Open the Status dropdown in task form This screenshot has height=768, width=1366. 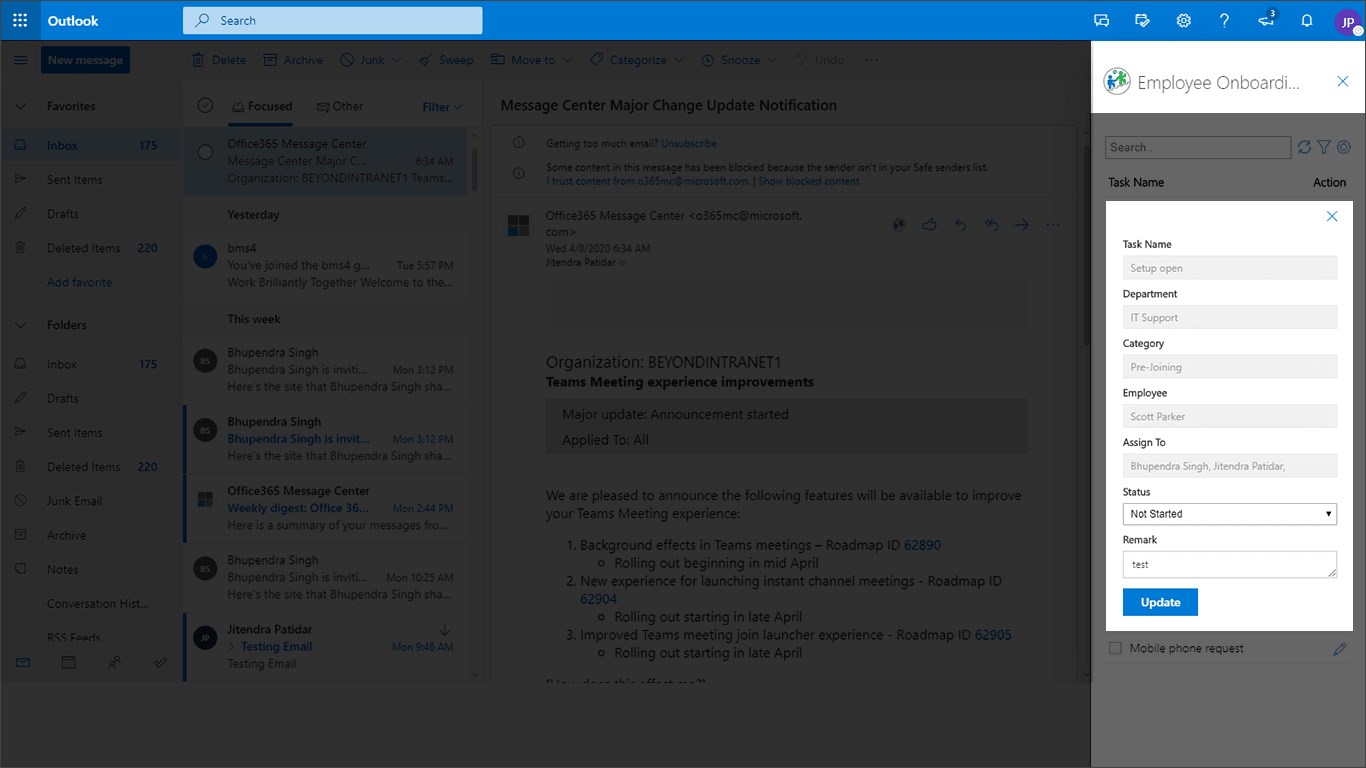1230,514
